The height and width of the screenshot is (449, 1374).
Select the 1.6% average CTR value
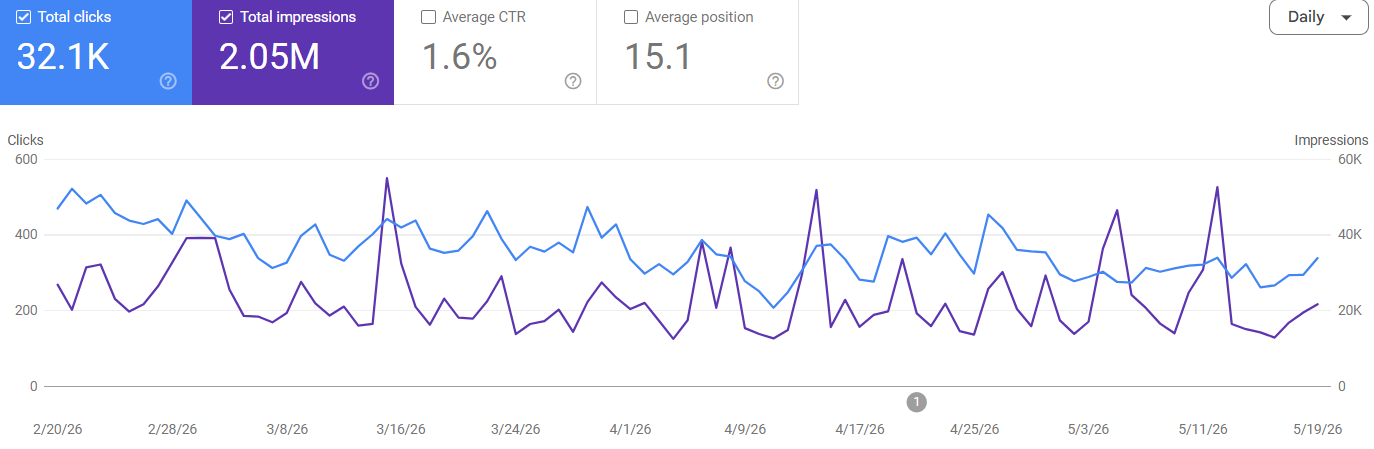459,57
